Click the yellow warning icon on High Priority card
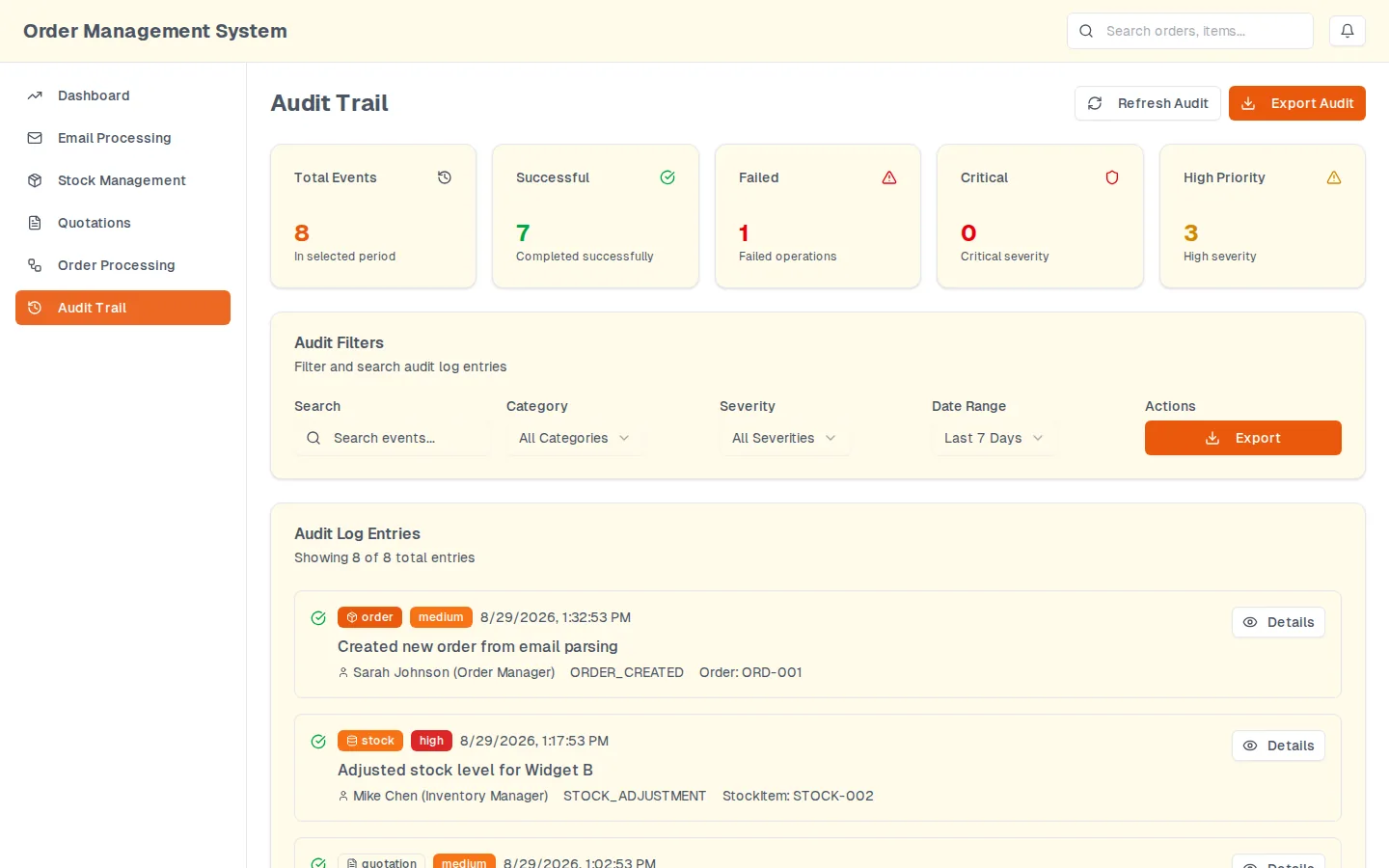This screenshot has width=1389, height=868. [1334, 177]
